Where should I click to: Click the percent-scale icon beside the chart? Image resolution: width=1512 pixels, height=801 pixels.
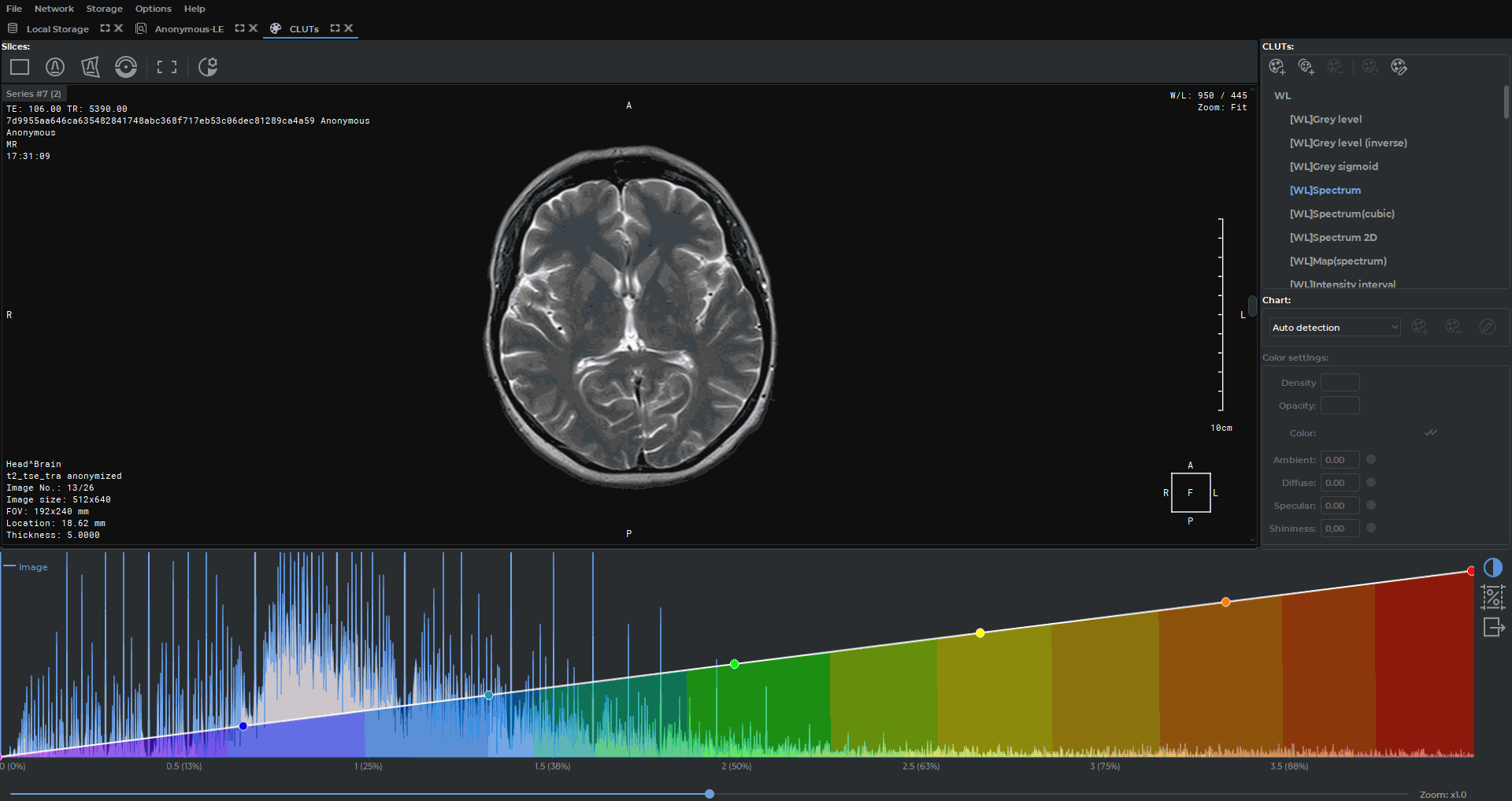click(x=1493, y=597)
